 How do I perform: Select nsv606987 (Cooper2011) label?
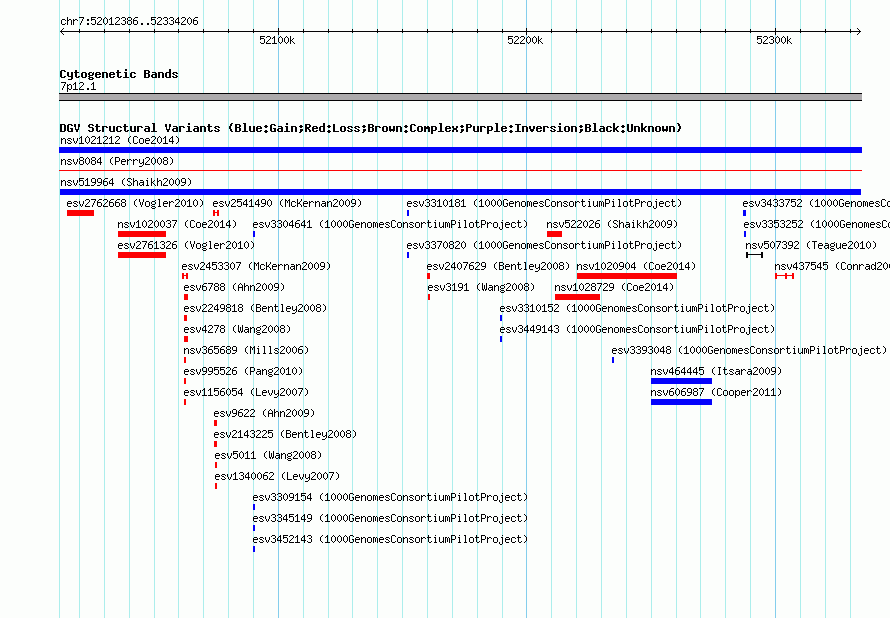pos(716,392)
